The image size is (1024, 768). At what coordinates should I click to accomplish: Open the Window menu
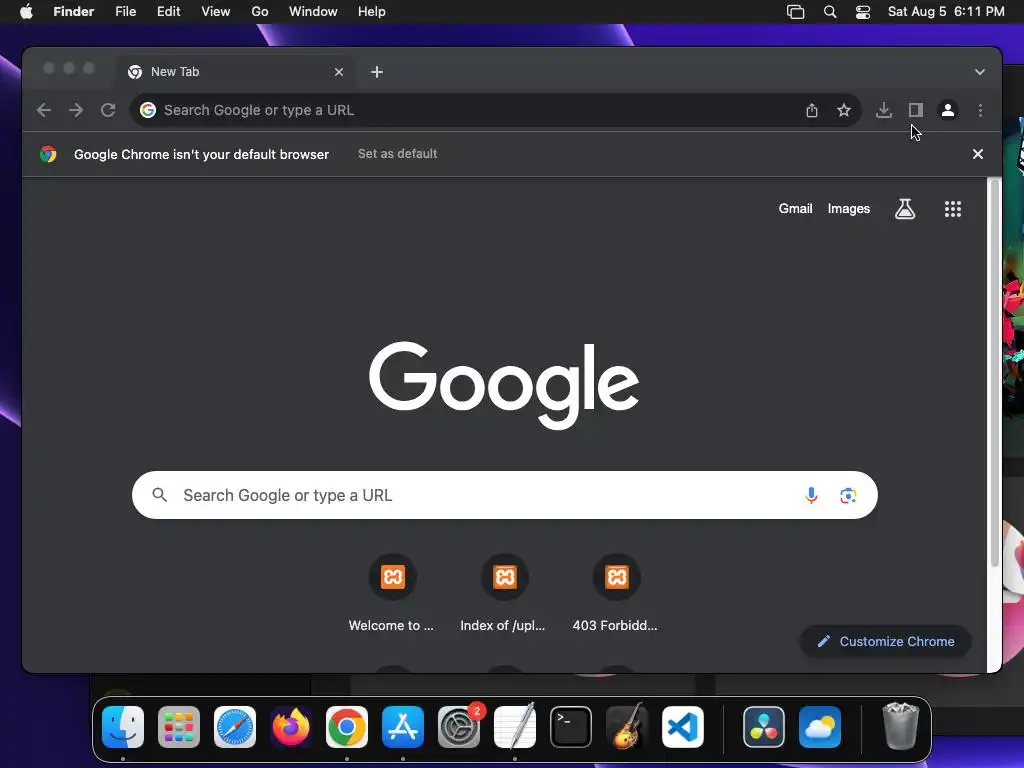click(313, 12)
